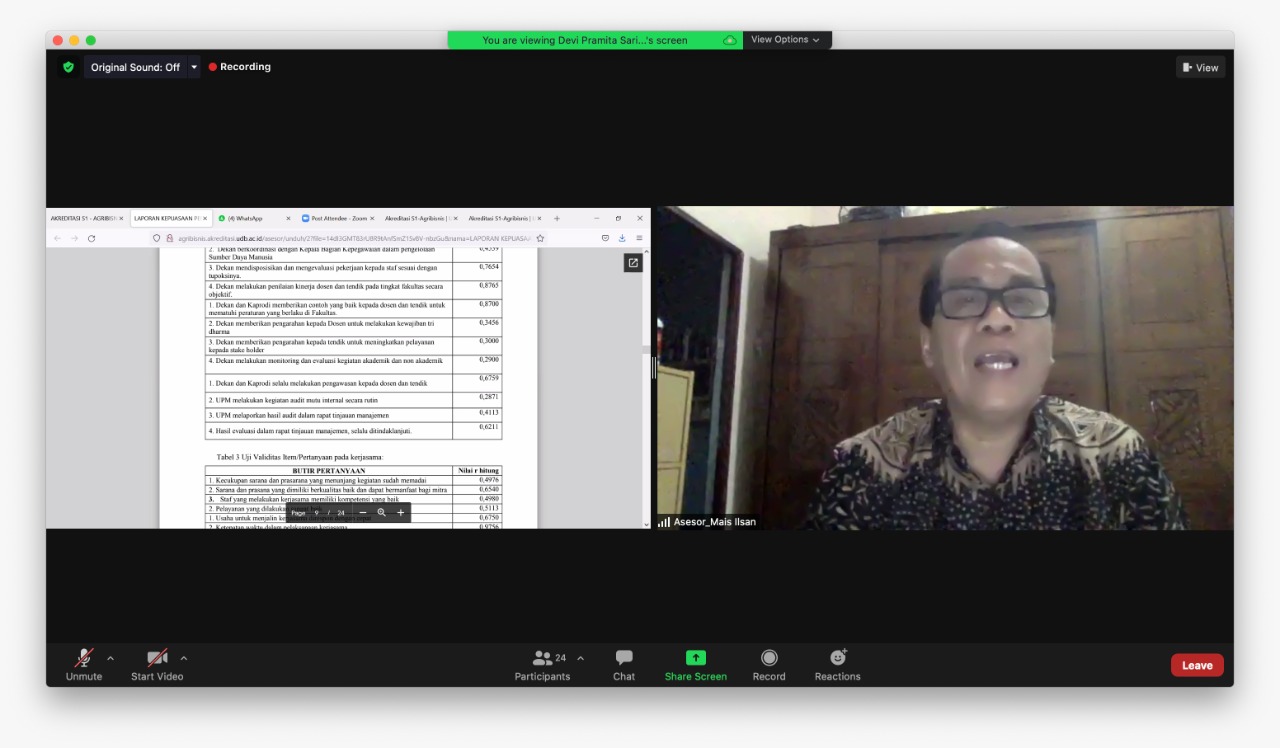
Task: Click the PDF magnifier zoom icon
Action: point(381,513)
